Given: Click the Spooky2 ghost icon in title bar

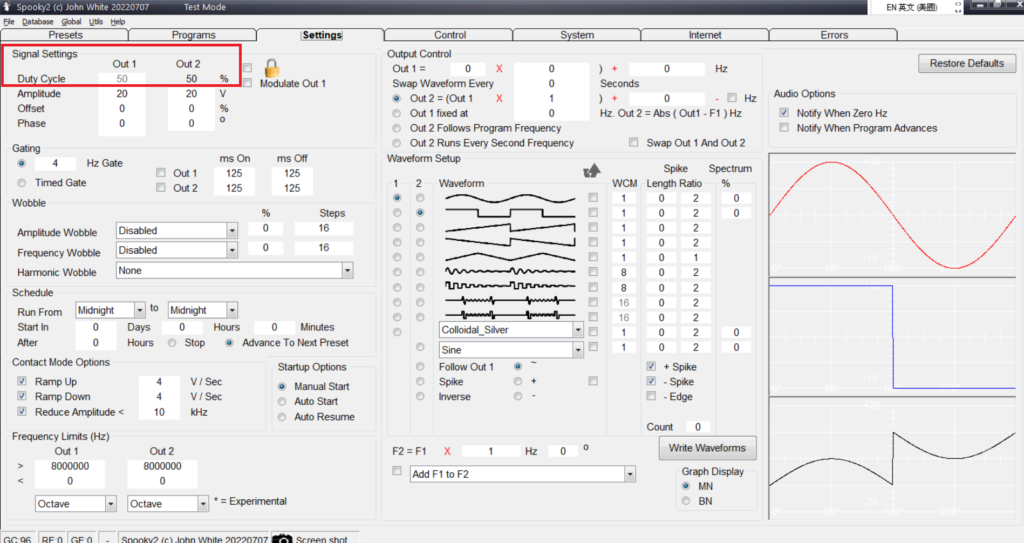Looking at the screenshot, I should [x=8, y=7].
